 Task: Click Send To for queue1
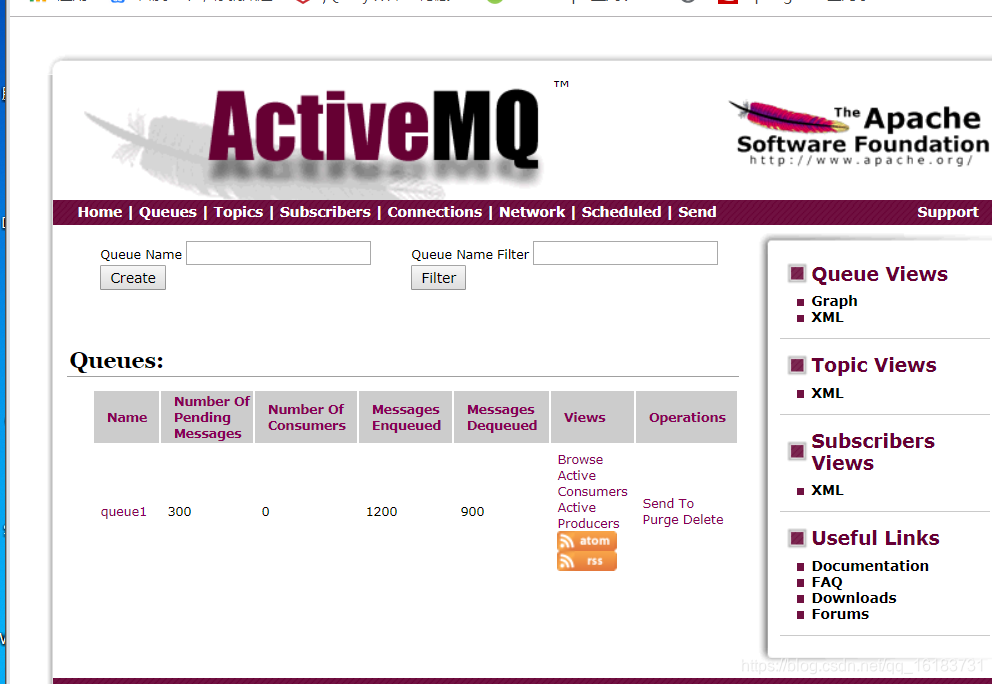tap(668, 504)
